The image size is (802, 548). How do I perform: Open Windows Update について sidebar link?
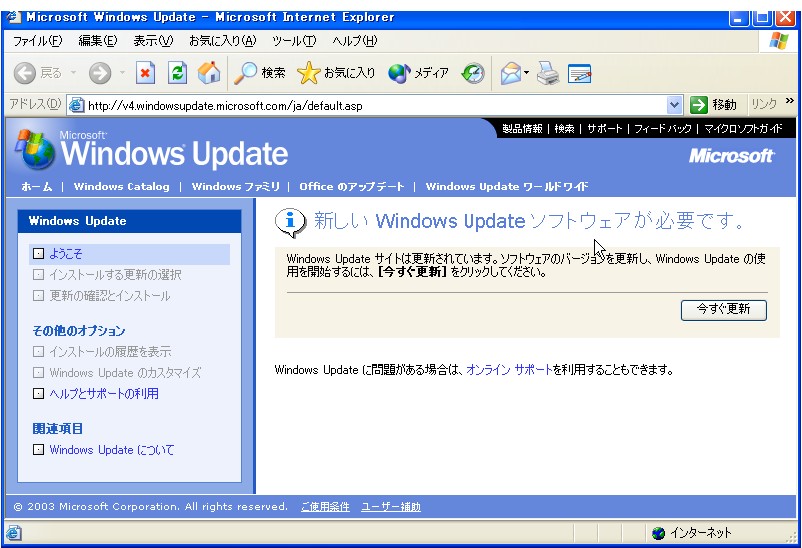[x=112, y=450]
